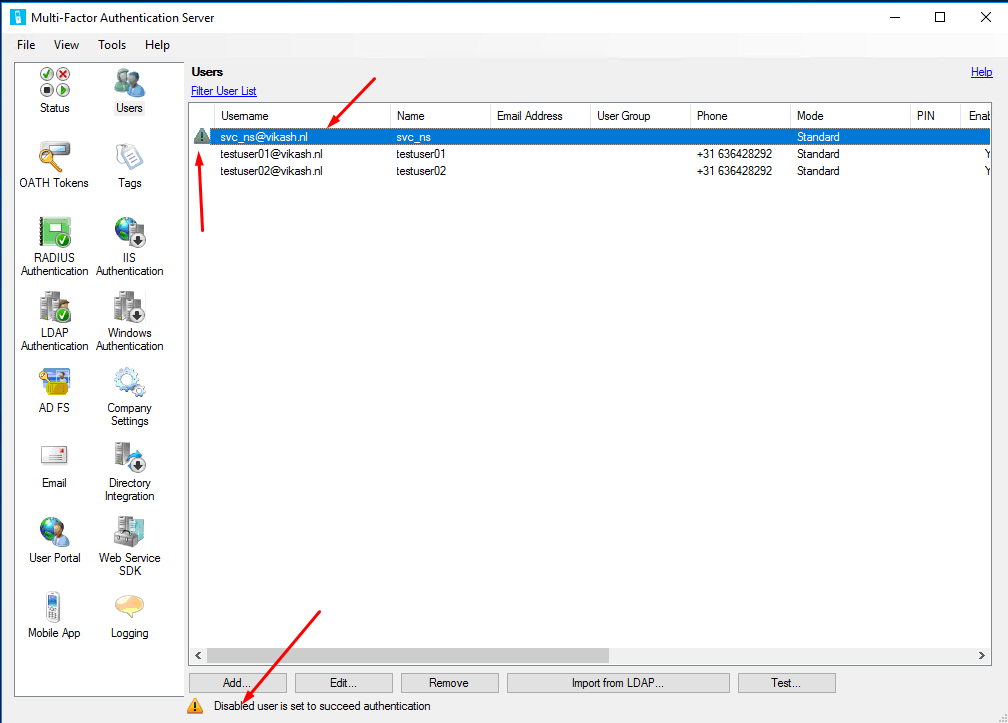Open Windows Authentication settings
Viewport: 1008px width, 723px height.
[129, 307]
